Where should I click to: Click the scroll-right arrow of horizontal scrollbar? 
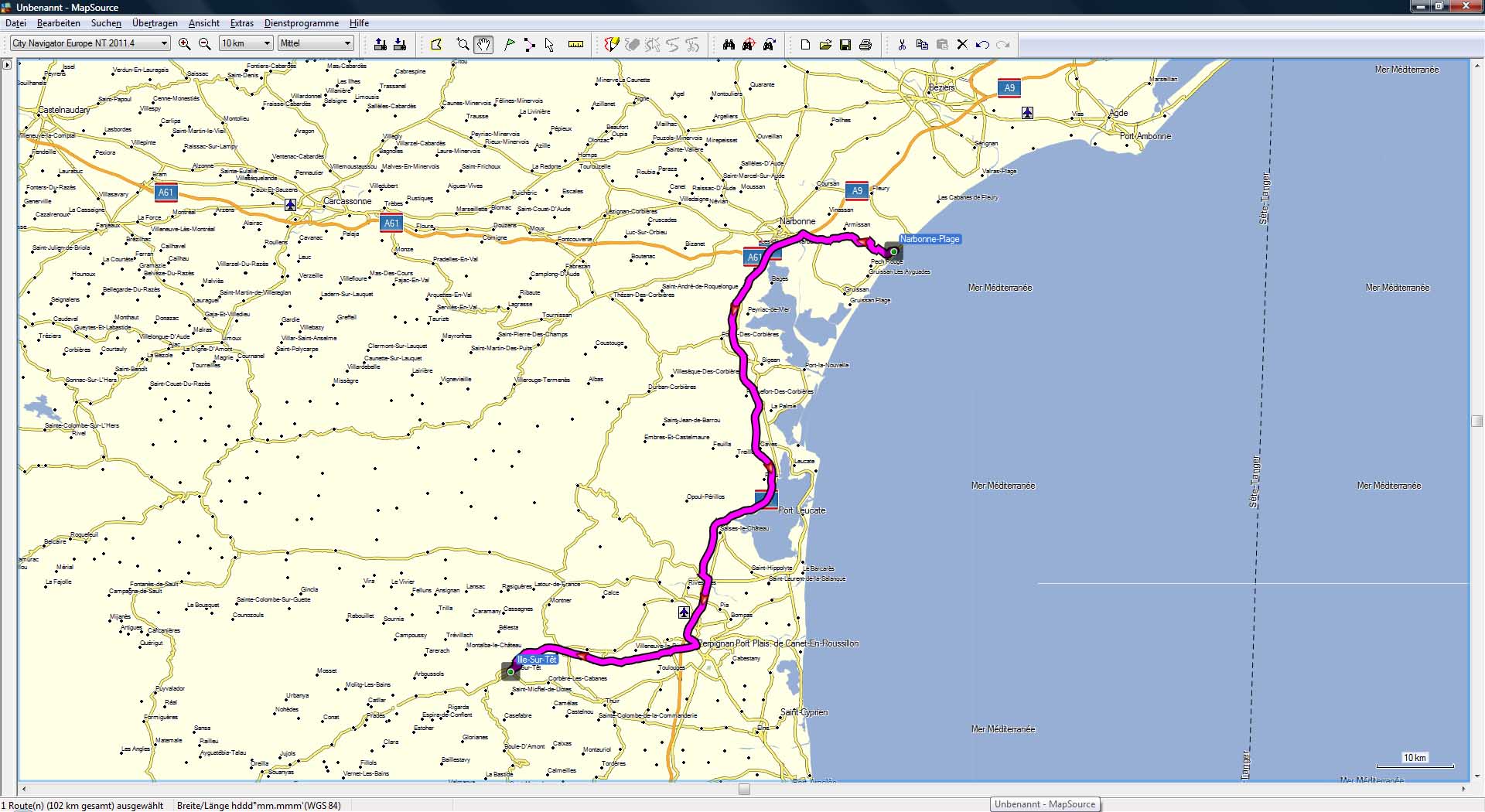(1463, 790)
